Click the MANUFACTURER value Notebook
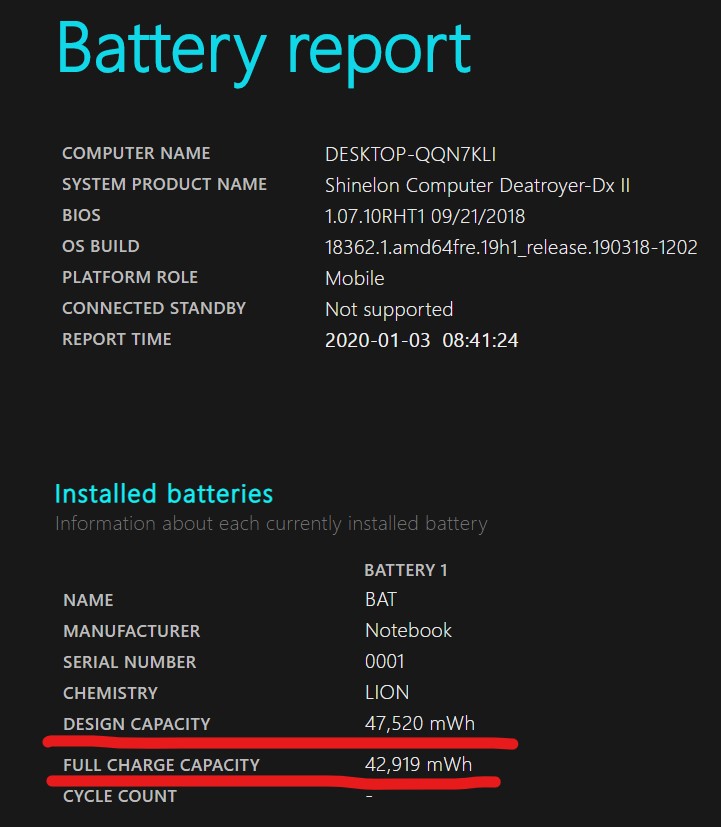The image size is (721, 827). [x=408, y=631]
